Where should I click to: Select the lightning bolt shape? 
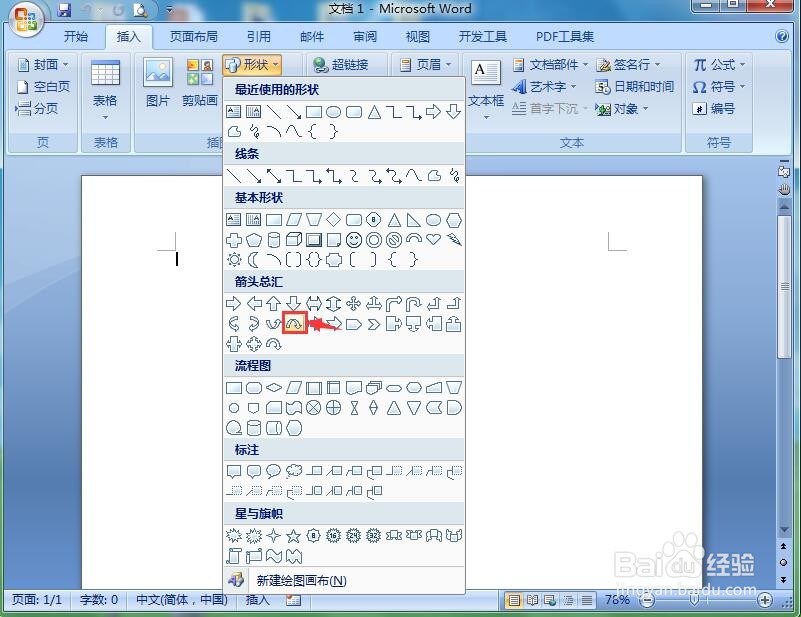(454, 239)
